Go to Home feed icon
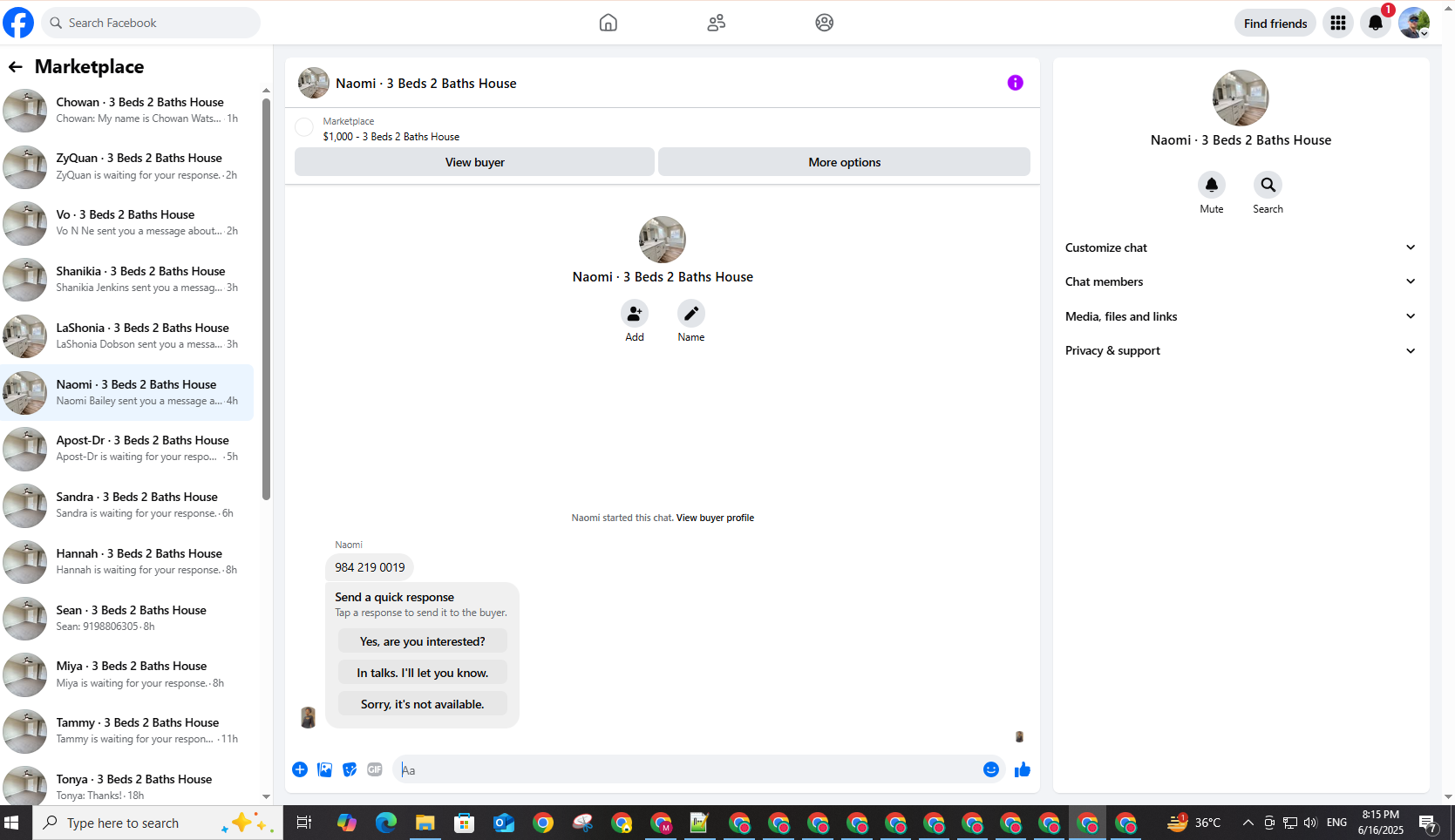 point(608,23)
